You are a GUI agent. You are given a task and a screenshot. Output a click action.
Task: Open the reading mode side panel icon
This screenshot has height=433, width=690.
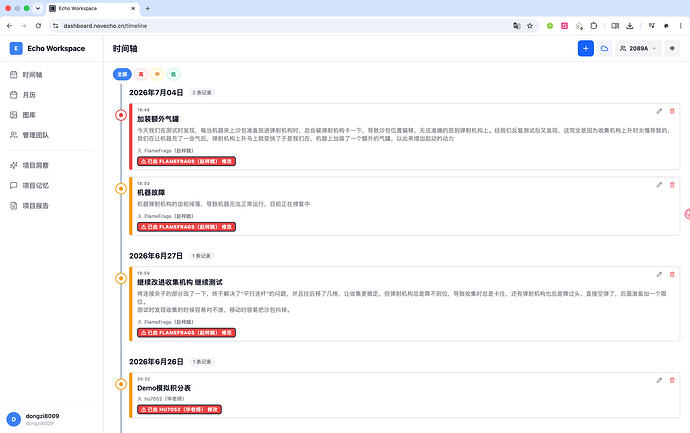click(x=615, y=26)
